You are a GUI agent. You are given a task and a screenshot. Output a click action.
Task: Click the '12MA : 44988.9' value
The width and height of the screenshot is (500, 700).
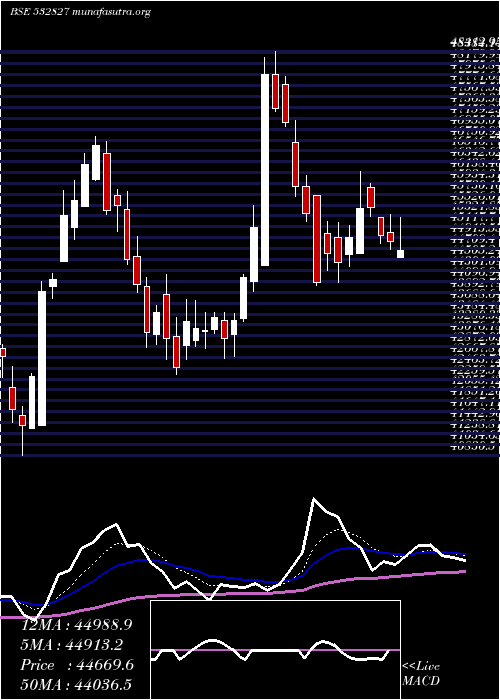(x=77, y=625)
